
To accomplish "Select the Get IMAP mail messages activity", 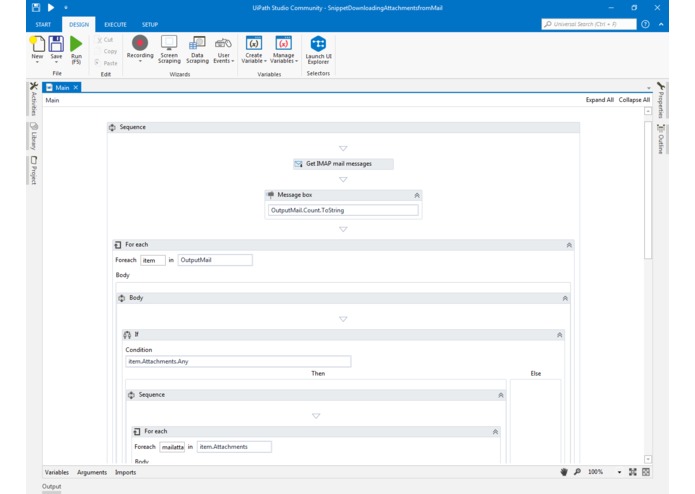I will (343, 164).
